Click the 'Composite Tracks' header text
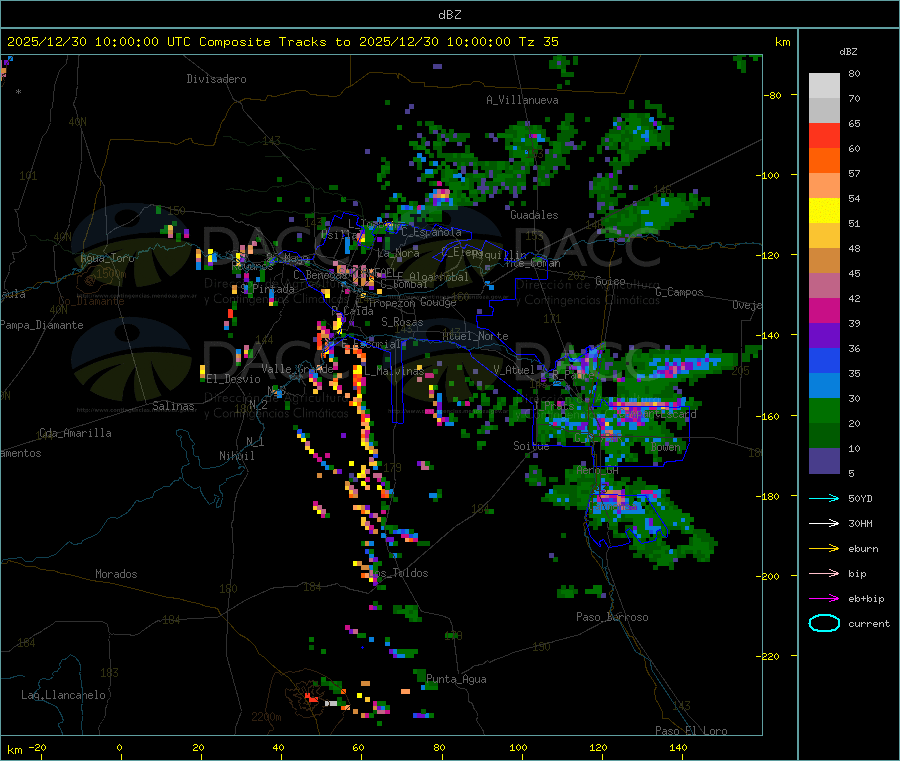900x761 pixels. pos(263,41)
